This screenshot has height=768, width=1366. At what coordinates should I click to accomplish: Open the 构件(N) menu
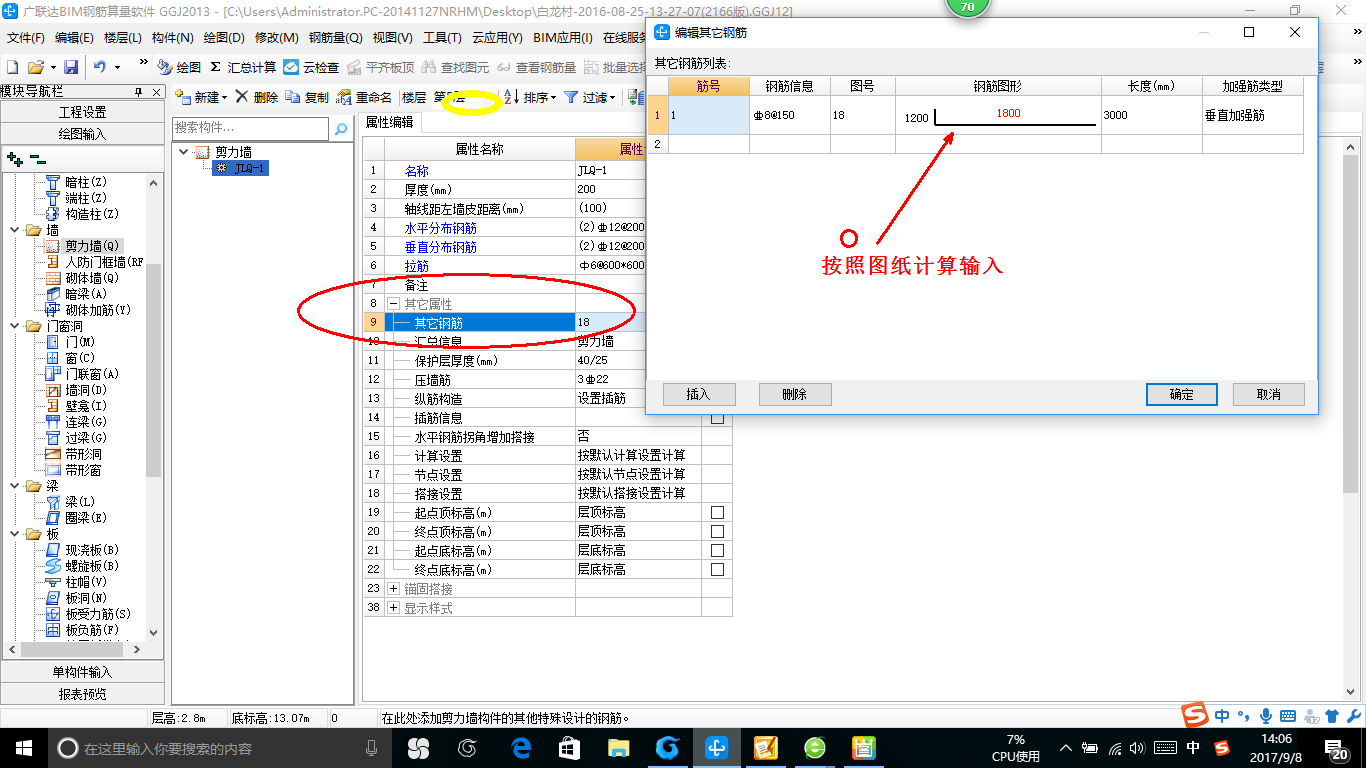tap(172, 38)
